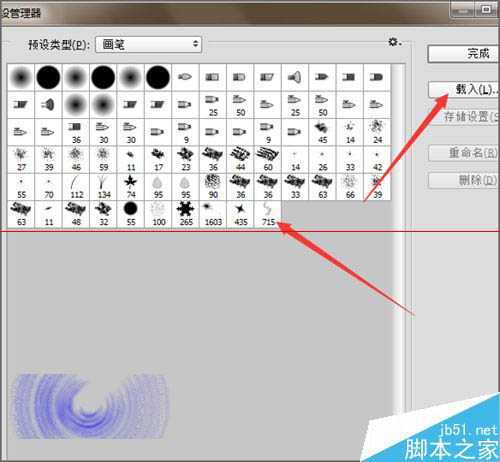Select the spatter brush labeled 24
Viewport: 500px width, 462px height.
[377, 132]
